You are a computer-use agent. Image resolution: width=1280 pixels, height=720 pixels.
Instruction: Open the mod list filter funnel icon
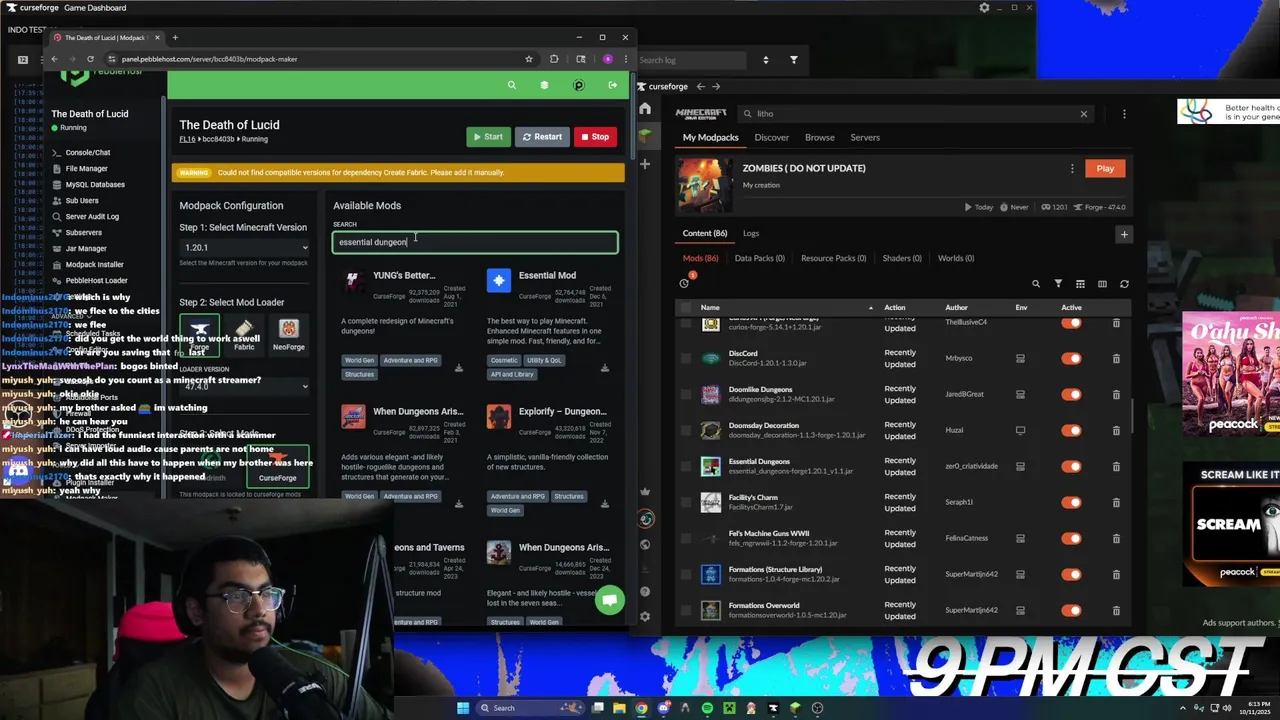click(1058, 284)
